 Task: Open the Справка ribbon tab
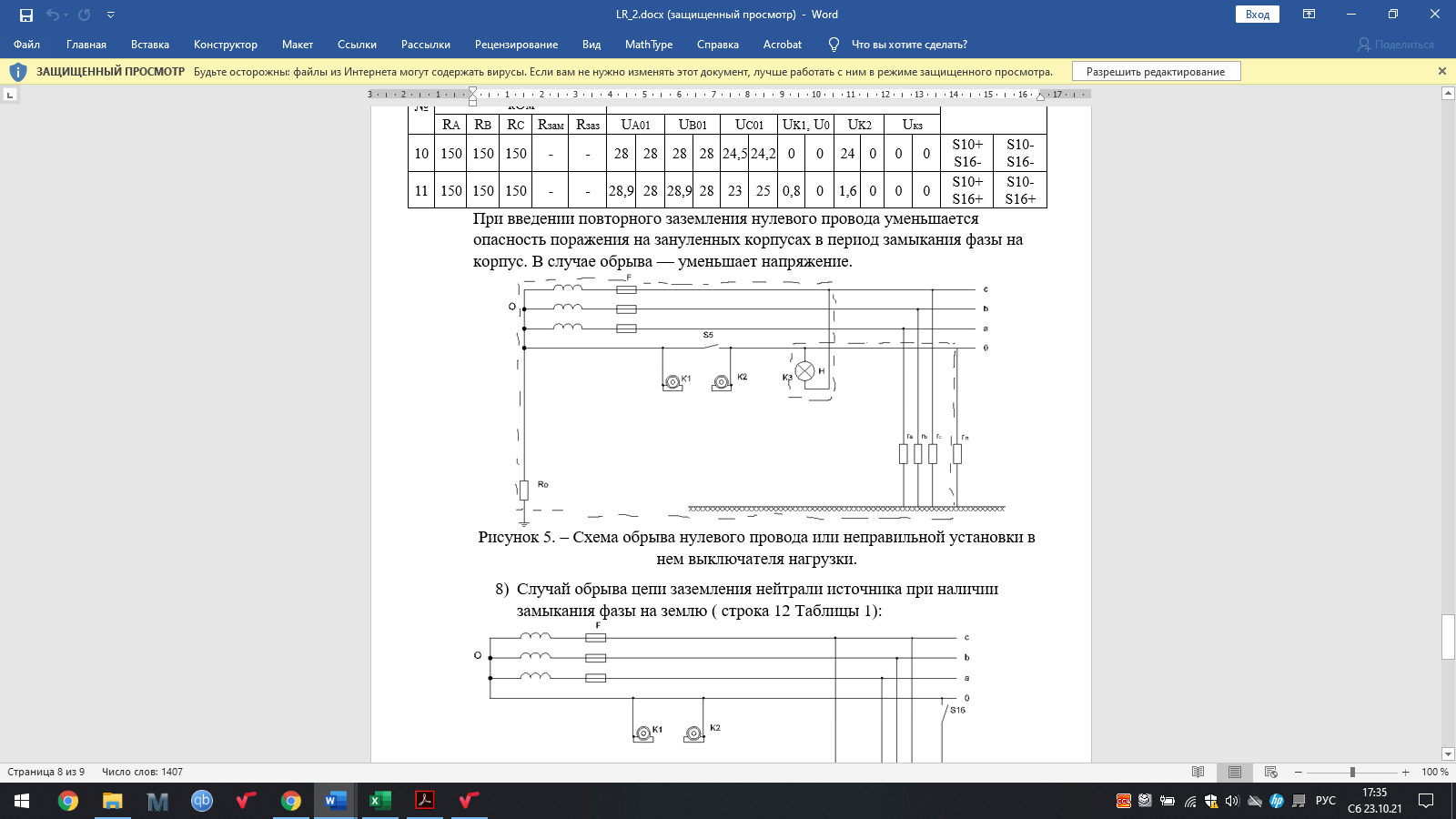tap(718, 45)
